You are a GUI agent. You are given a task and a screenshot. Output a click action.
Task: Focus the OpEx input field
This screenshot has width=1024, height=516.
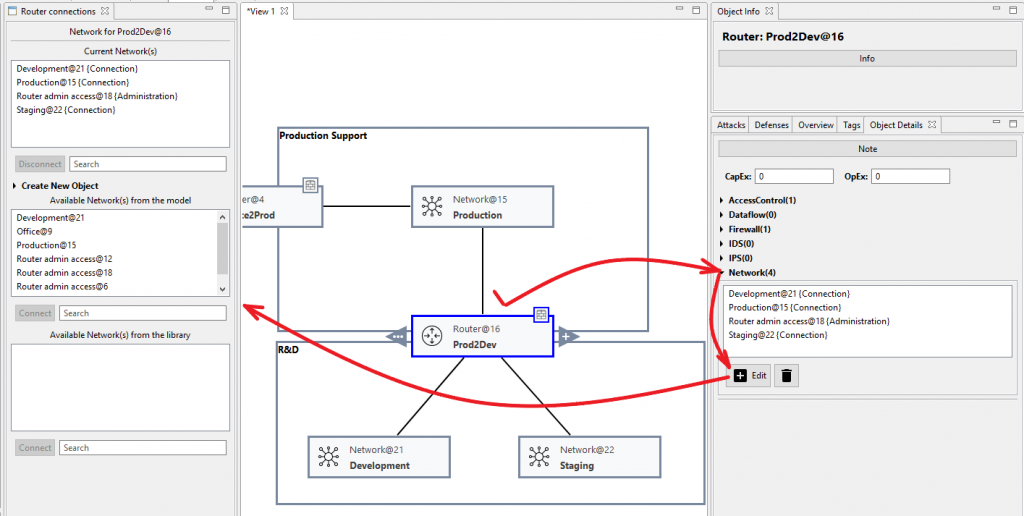[910, 176]
